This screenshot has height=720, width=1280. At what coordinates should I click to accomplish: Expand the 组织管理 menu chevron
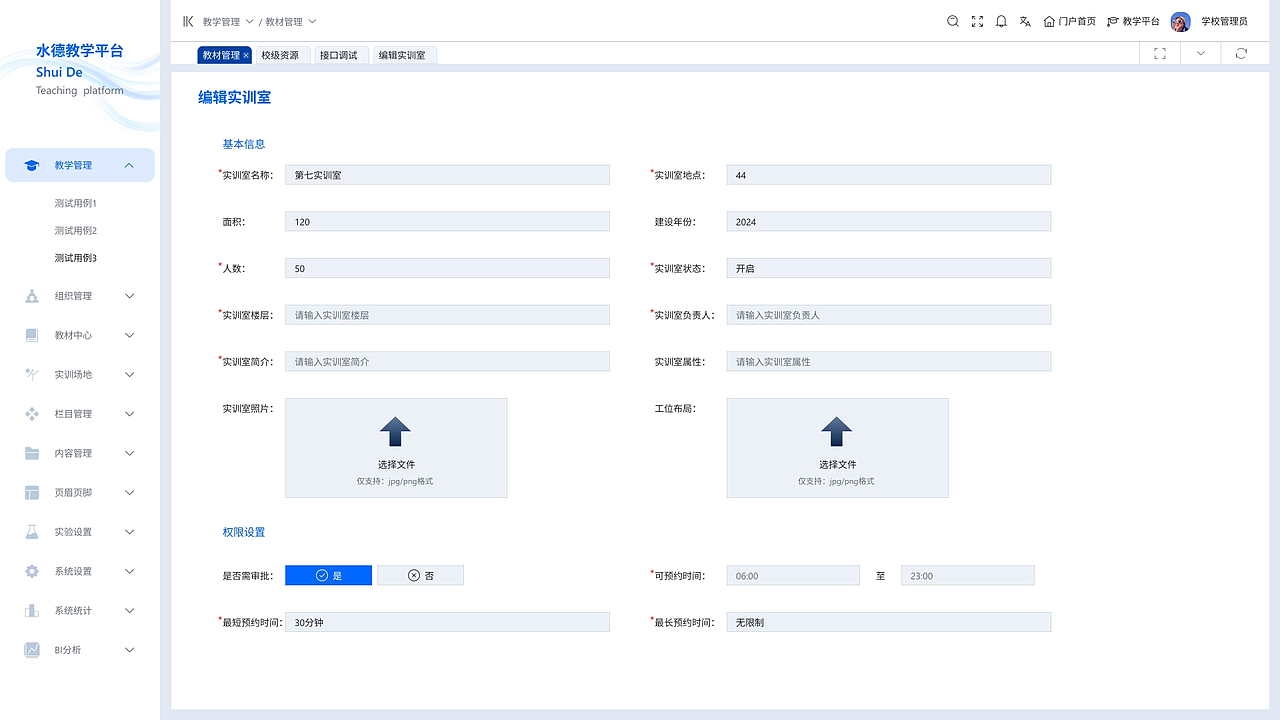pos(129,296)
